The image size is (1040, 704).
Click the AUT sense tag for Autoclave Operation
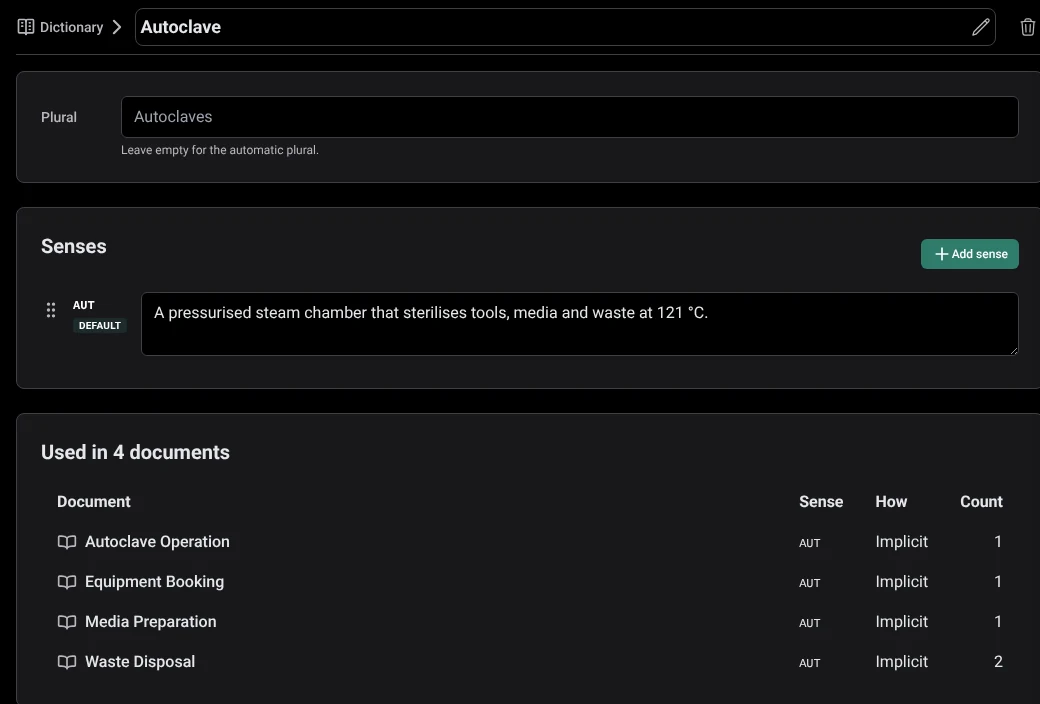pos(809,543)
